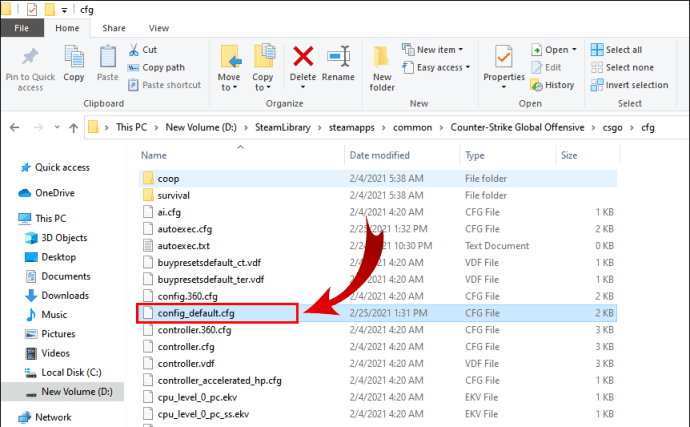Go to steamapps in breadcrumb

(x=352, y=128)
